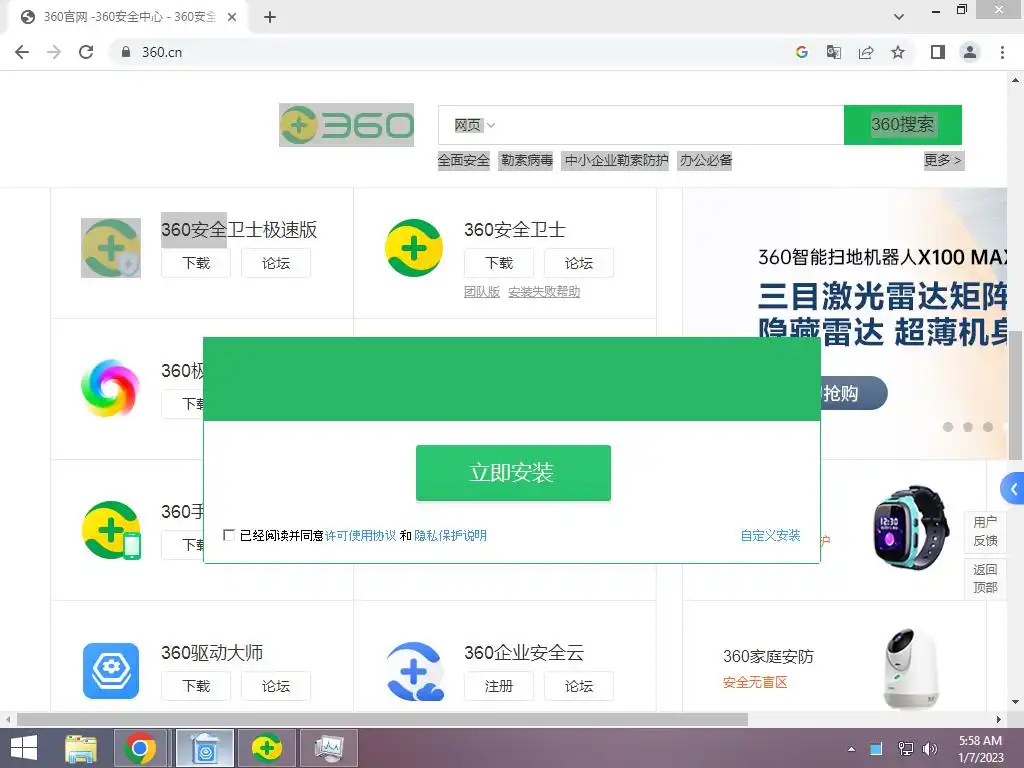
Task: Expand 更多 > hot topics link
Action: (x=943, y=160)
